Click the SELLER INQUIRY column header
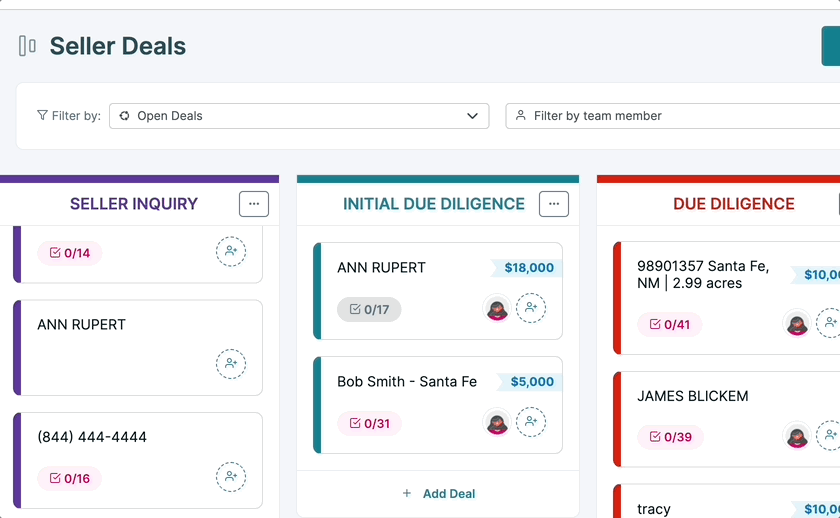This screenshot has width=840, height=518. [x=134, y=204]
